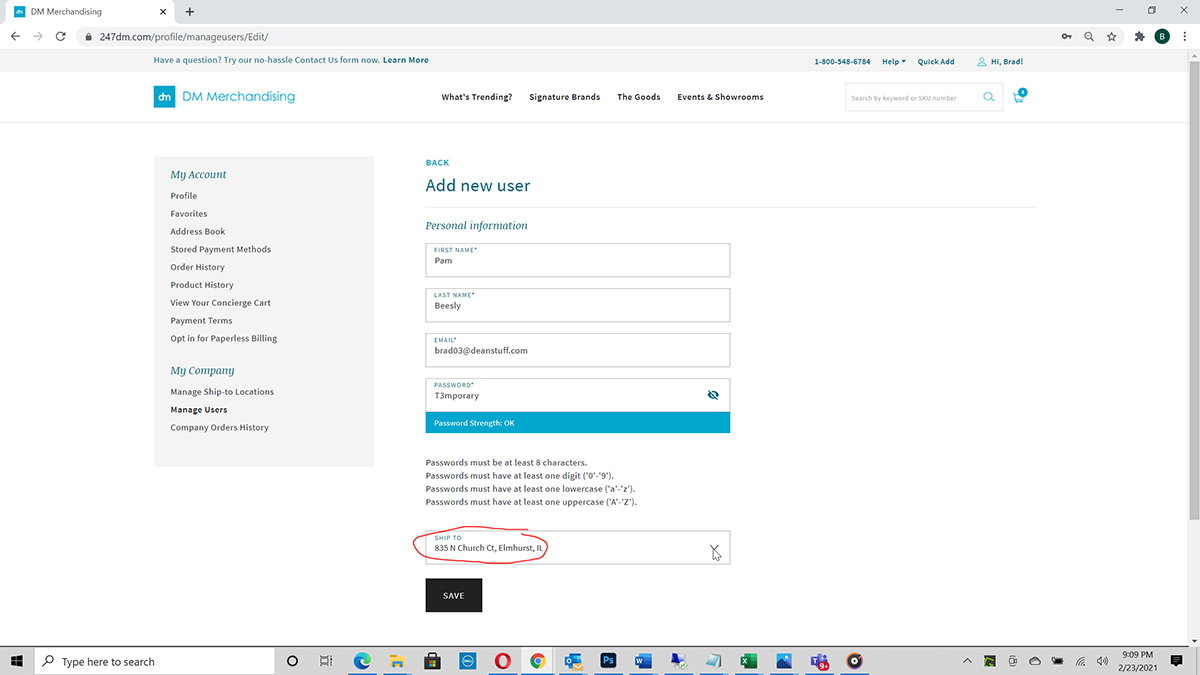This screenshot has height=675, width=1200.
Task: Open Outlook from taskbar
Action: pyautogui.click(x=572, y=661)
